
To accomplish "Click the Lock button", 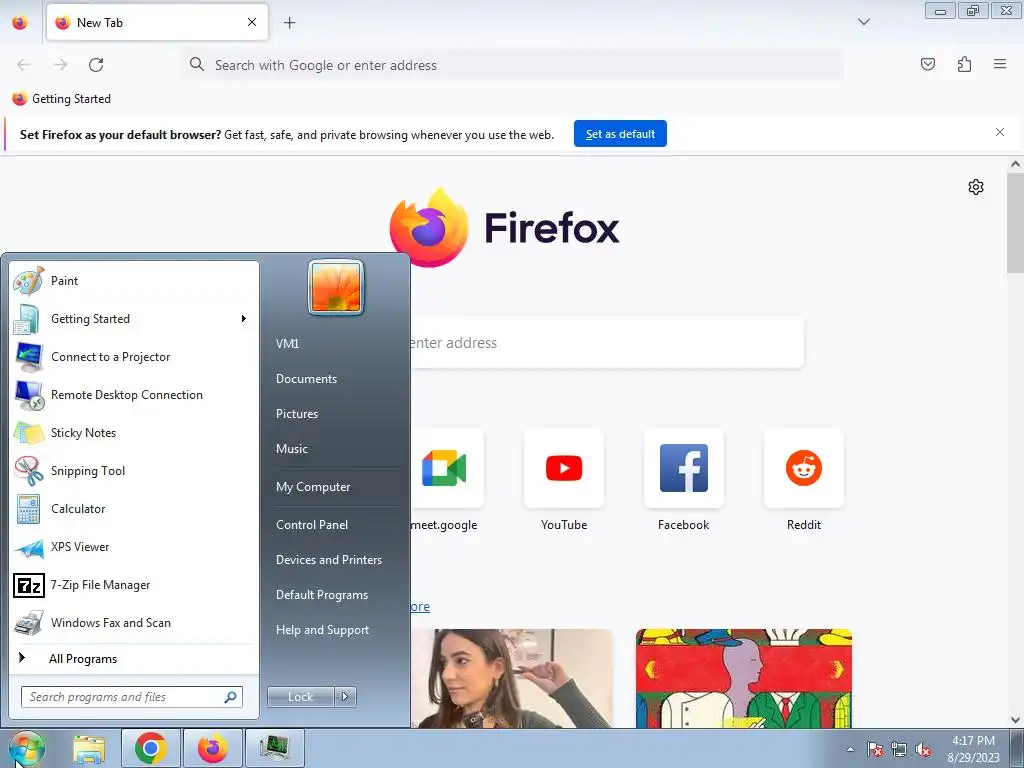I will pyautogui.click(x=300, y=697).
